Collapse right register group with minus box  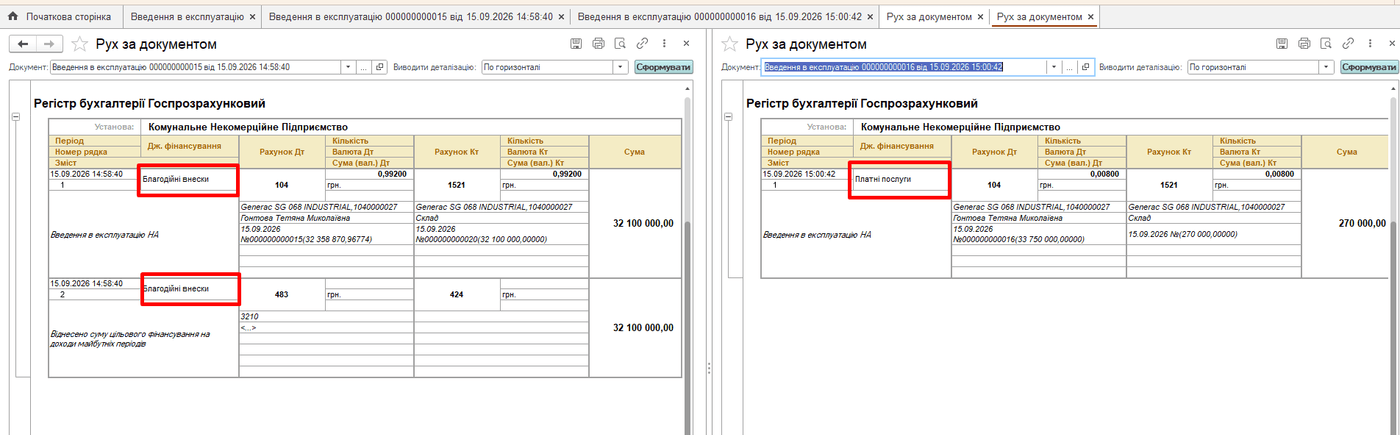point(728,118)
